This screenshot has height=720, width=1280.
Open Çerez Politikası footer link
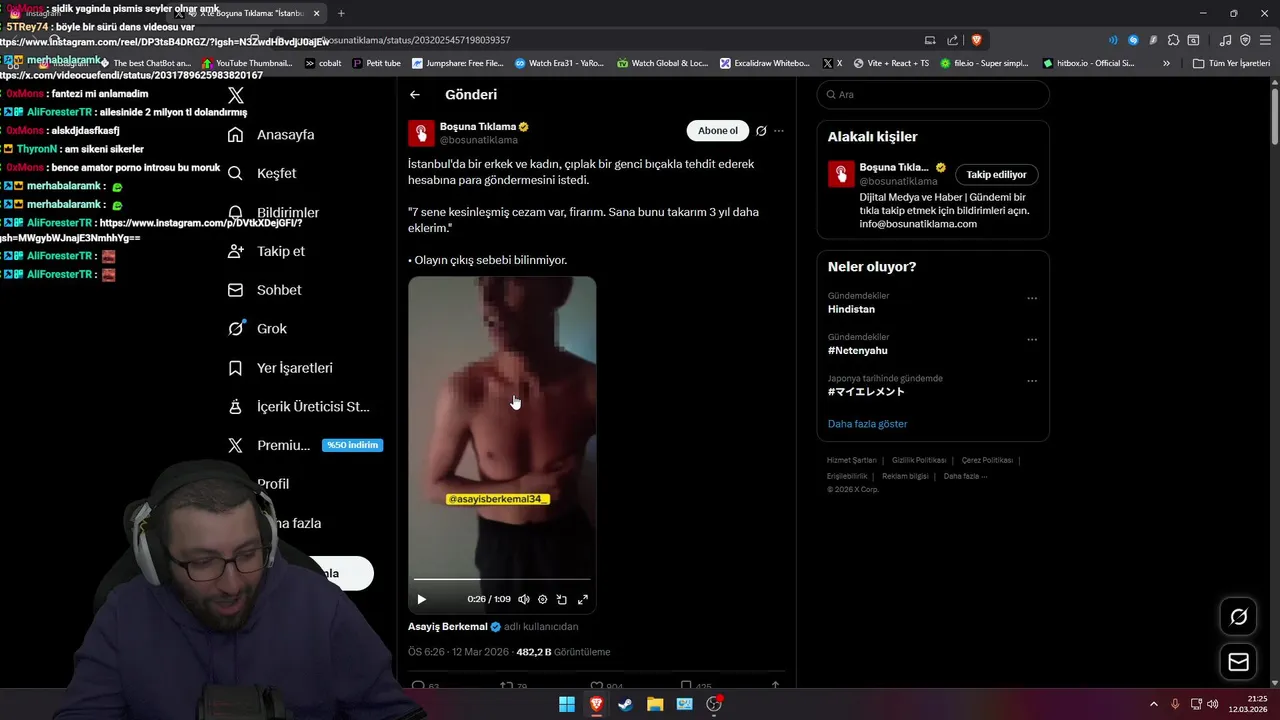click(987, 460)
